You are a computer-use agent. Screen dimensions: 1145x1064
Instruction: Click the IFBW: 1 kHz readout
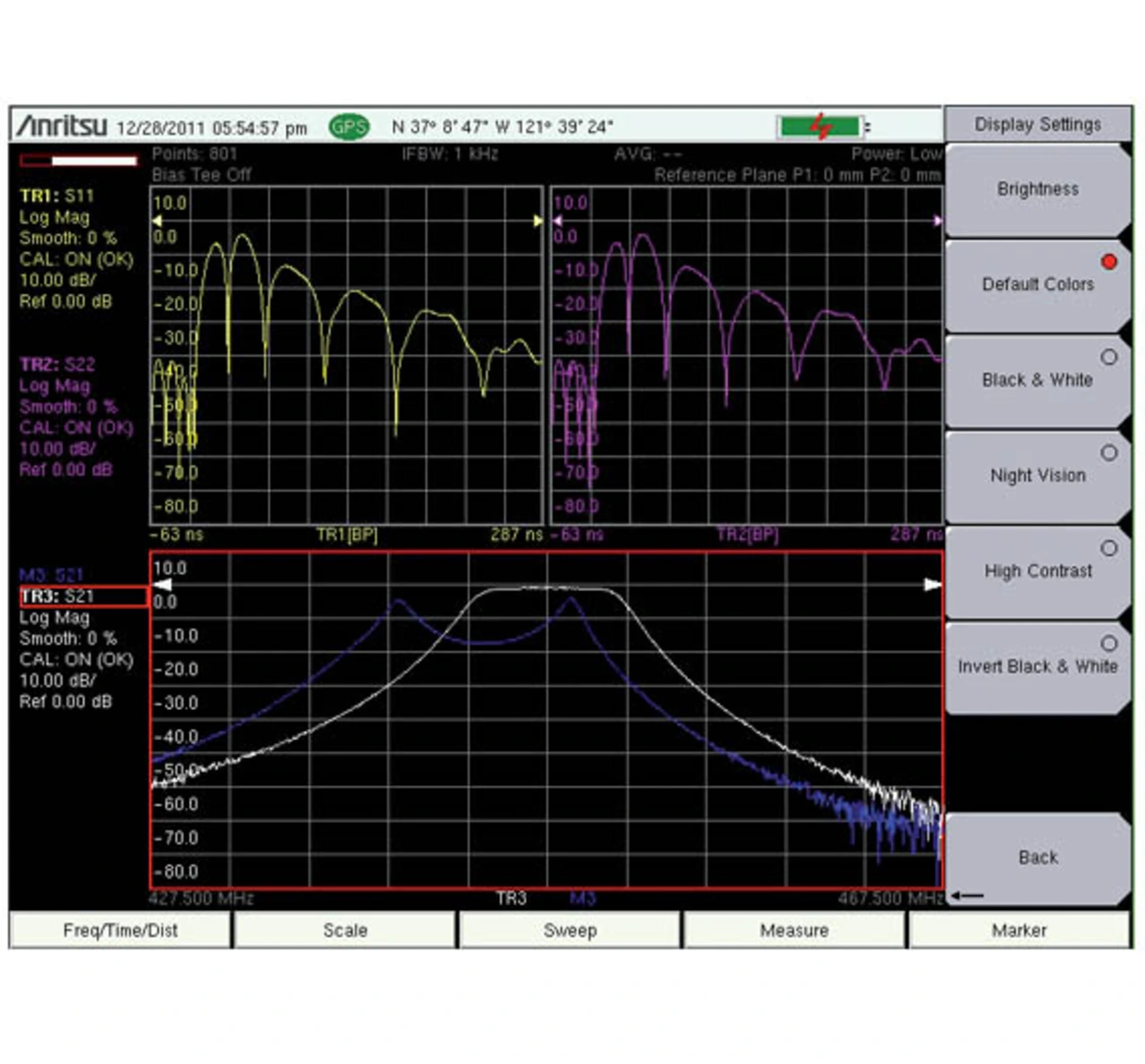(x=450, y=154)
